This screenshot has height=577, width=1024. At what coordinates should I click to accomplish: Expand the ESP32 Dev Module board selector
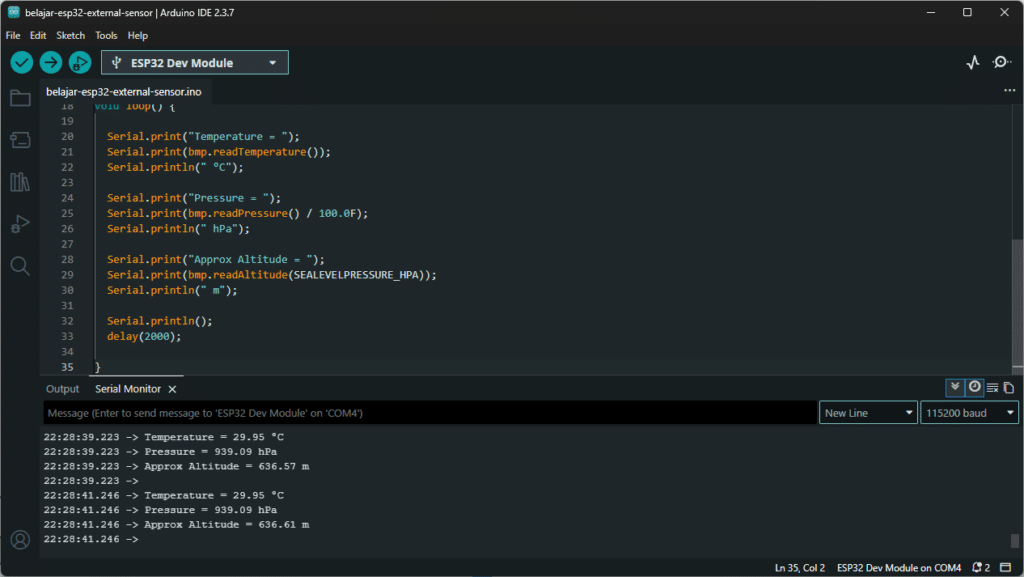[x=195, y=63]
